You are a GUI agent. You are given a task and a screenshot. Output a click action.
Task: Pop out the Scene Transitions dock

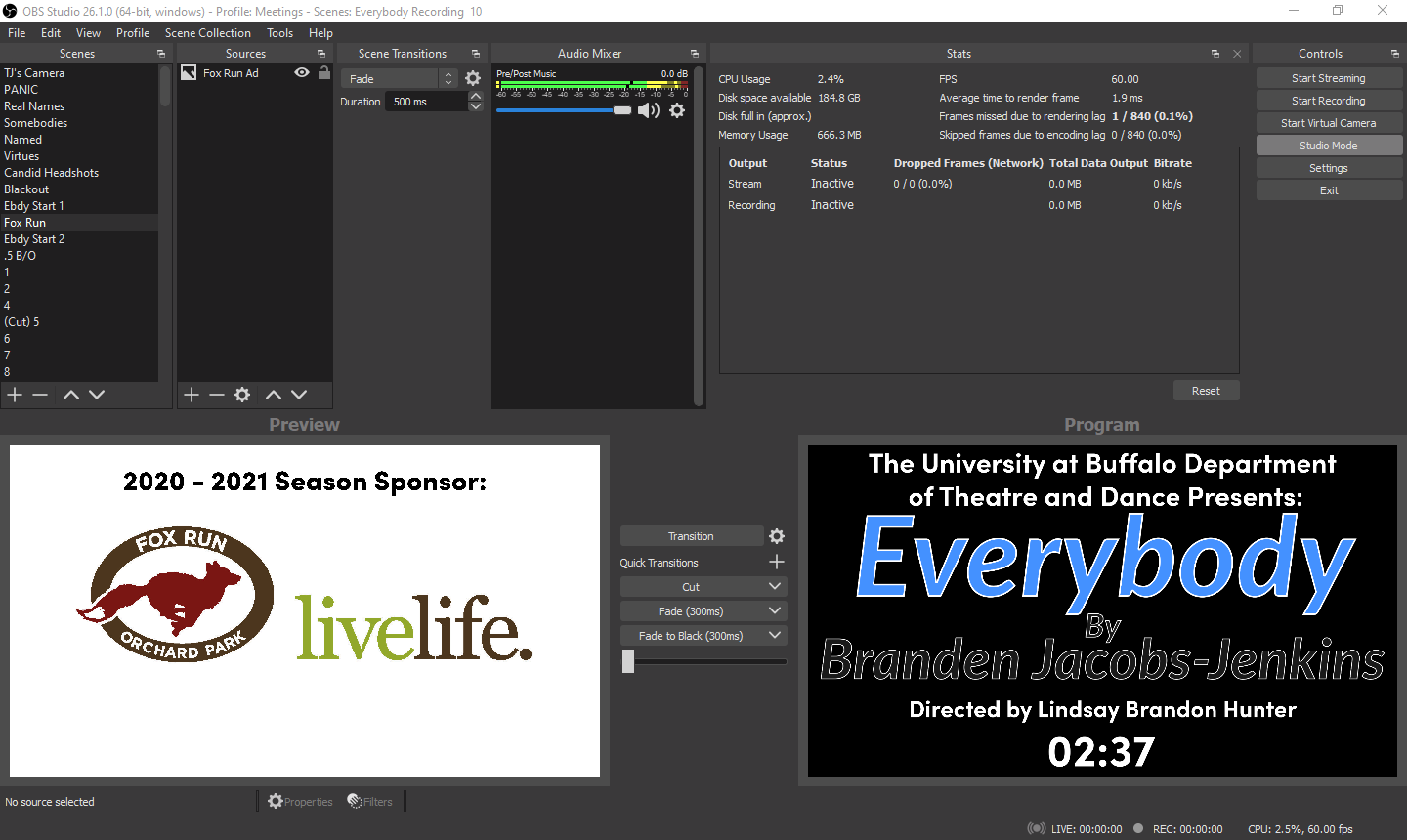coord(476,54)
